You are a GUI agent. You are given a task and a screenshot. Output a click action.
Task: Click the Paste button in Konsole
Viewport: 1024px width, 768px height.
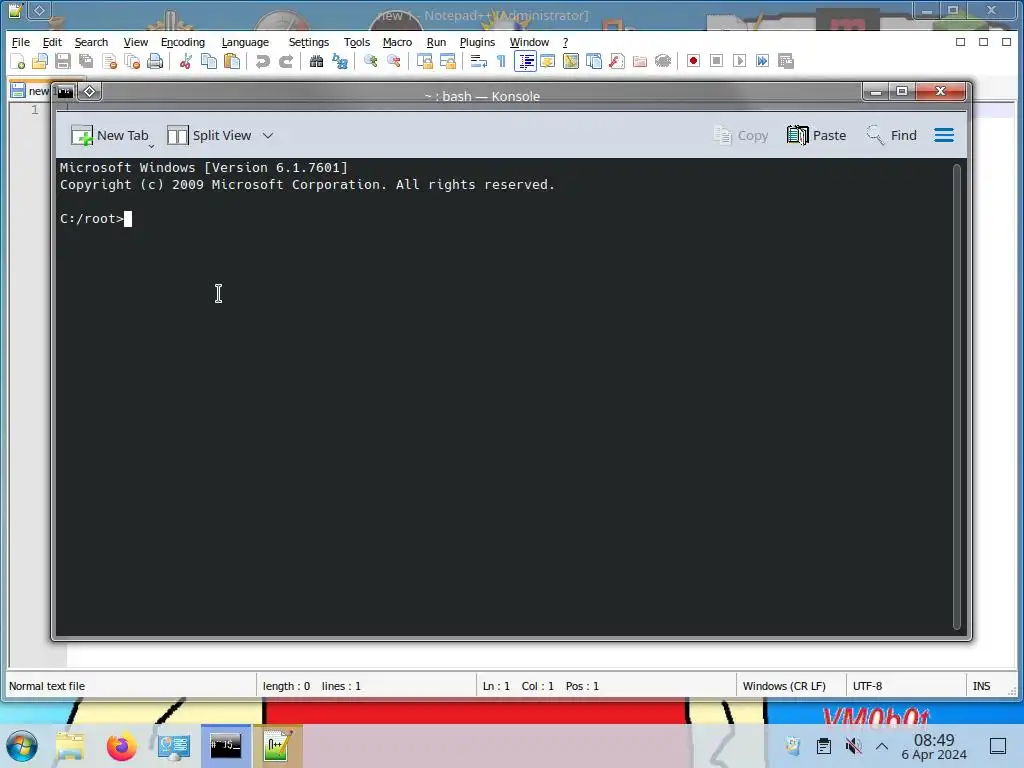(x=816, y=136)
